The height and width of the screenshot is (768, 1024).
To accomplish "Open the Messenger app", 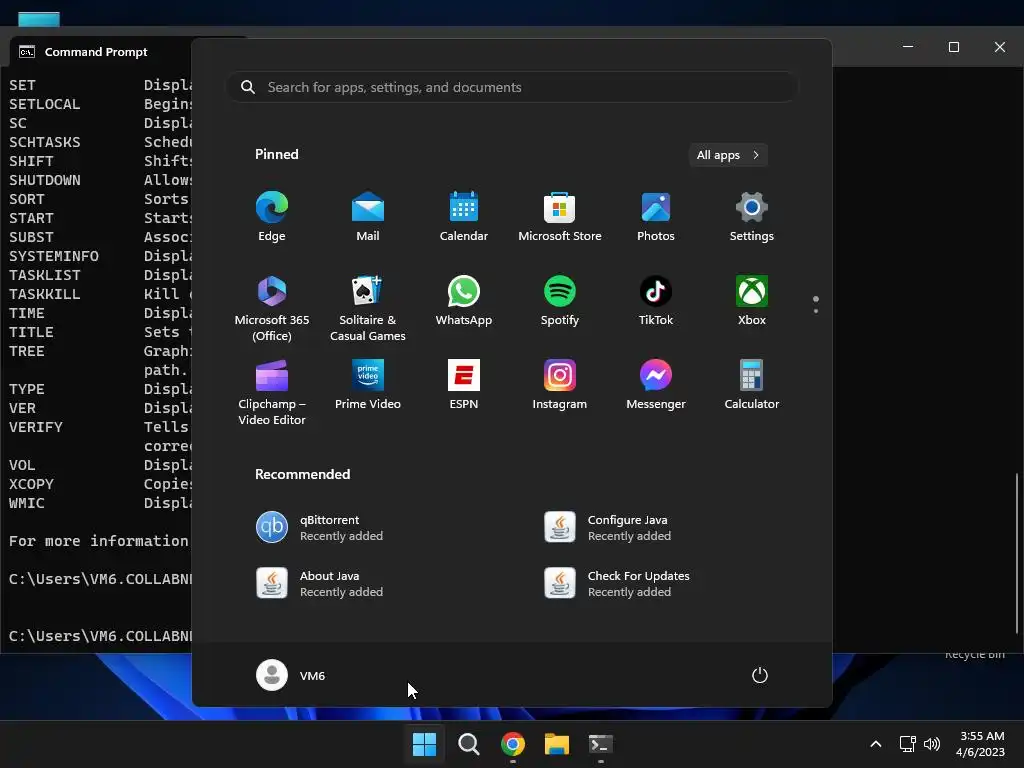I will 656,385.
